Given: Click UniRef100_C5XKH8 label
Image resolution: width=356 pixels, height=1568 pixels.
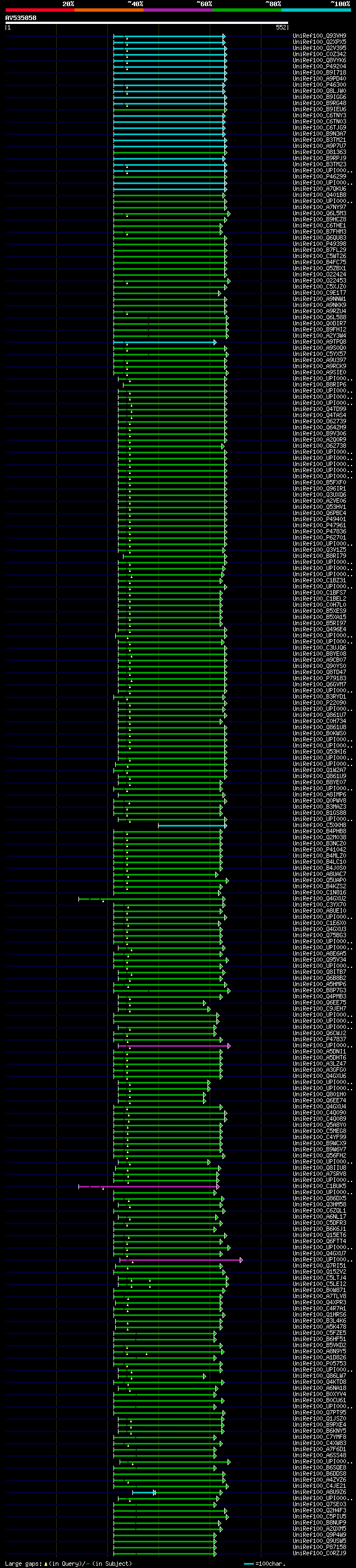Looking at the screenshot, I should [x=319, y=825].
